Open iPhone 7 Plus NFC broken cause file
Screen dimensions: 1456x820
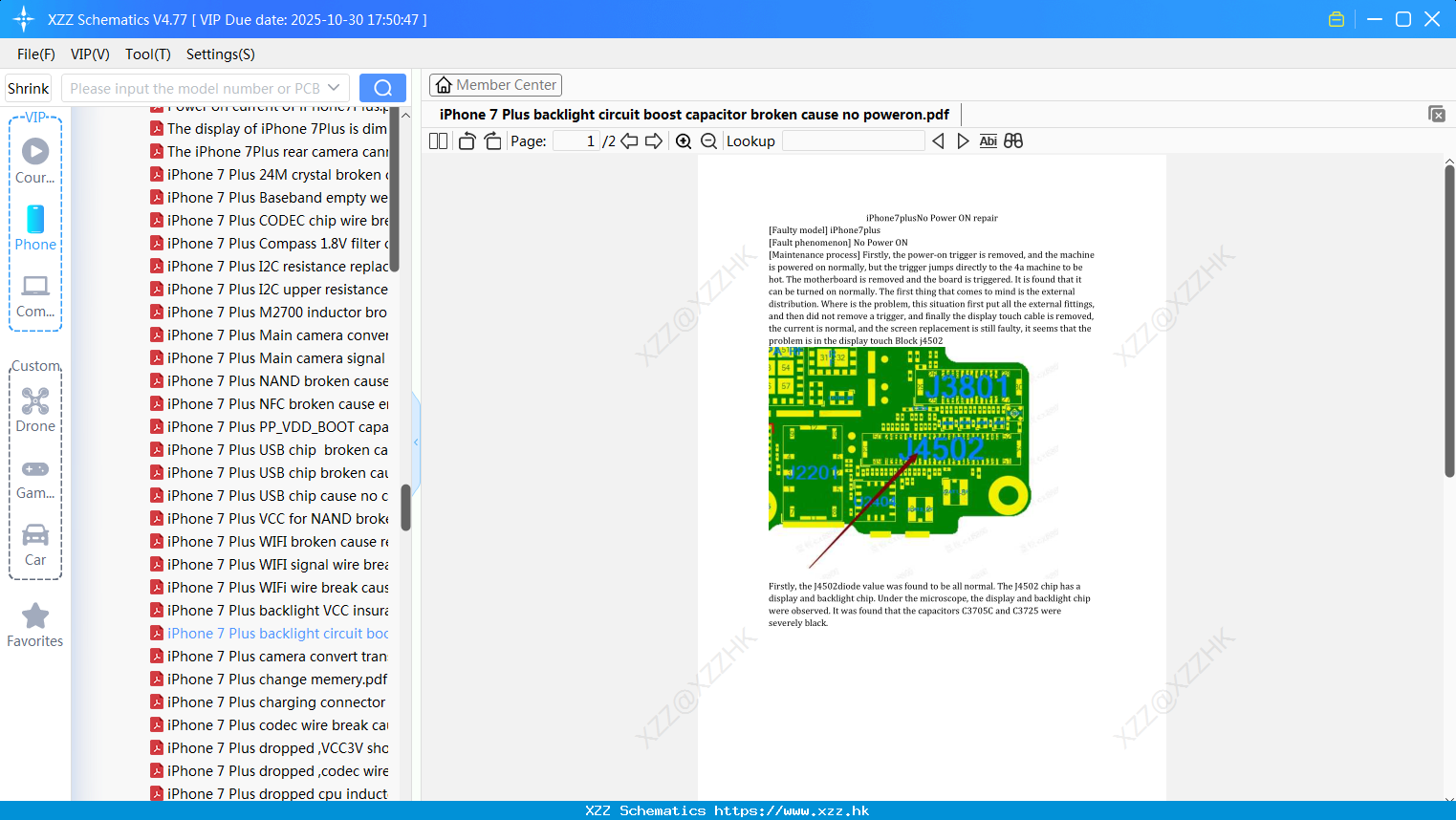click(269, 404)
